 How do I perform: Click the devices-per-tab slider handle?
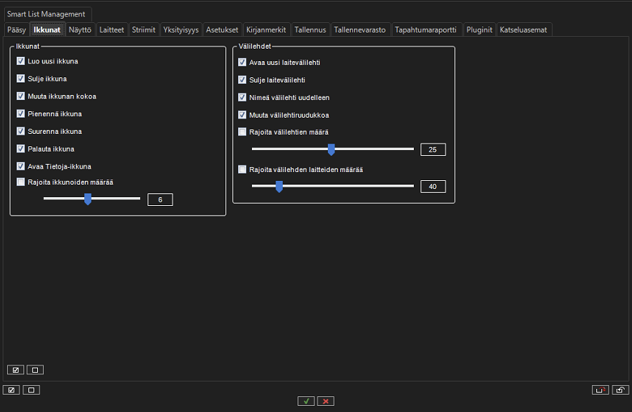click(x=279, y=186)
